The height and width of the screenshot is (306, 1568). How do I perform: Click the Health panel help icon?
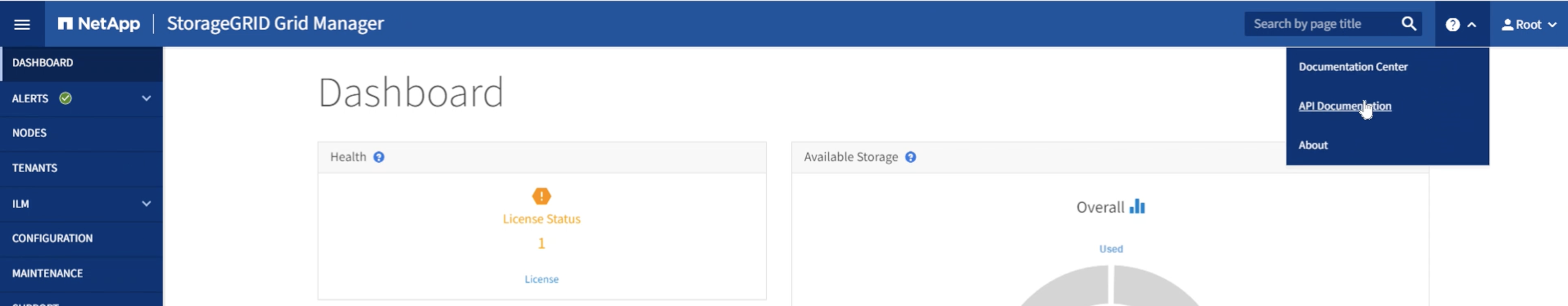(379, 157)
